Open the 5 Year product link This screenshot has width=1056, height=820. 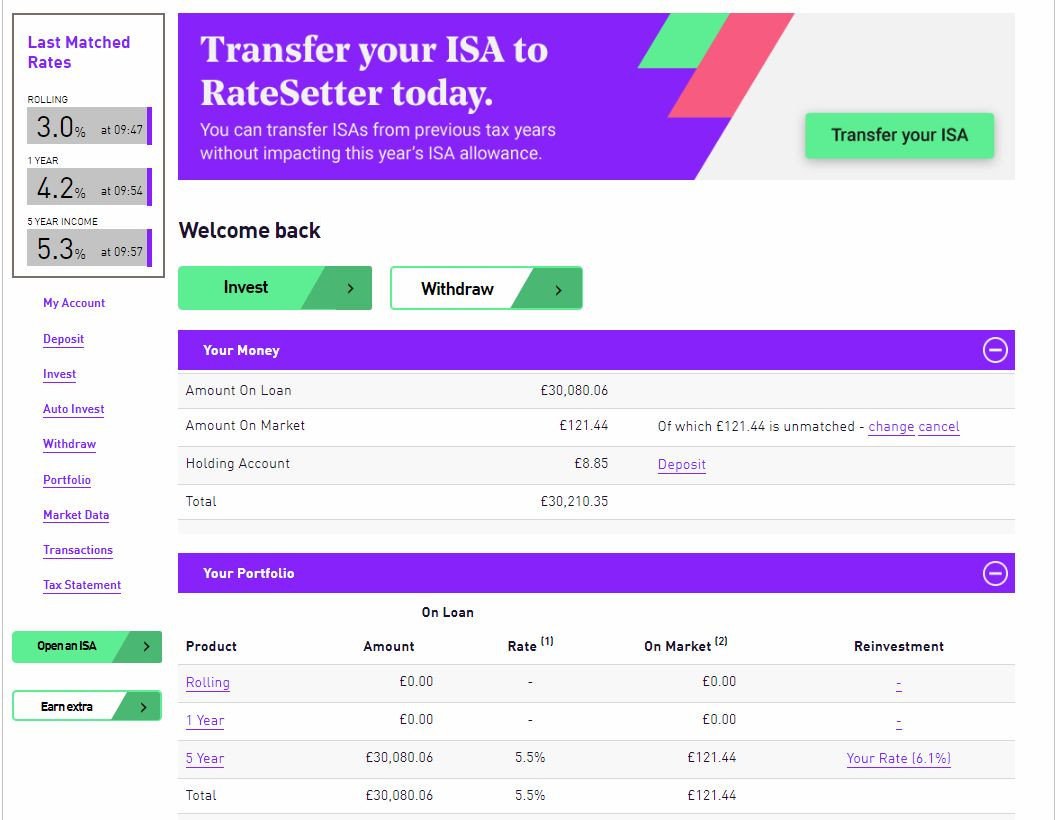(205, 759)
